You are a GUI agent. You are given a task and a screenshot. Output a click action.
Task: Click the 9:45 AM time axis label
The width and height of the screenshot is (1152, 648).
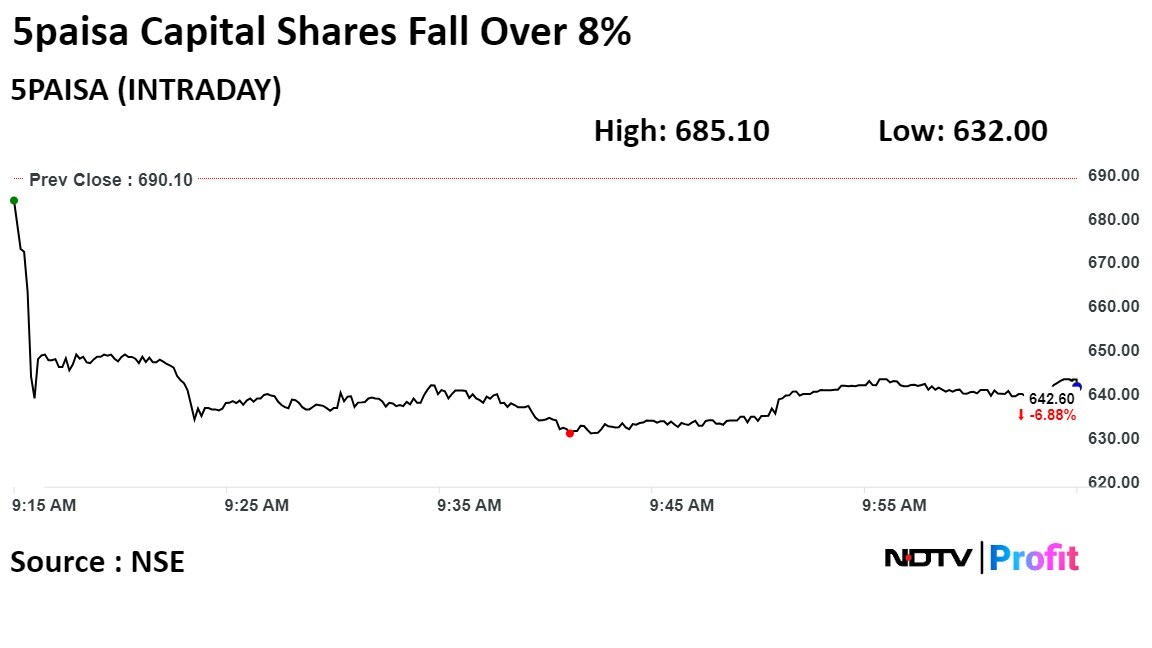[682, 506]
